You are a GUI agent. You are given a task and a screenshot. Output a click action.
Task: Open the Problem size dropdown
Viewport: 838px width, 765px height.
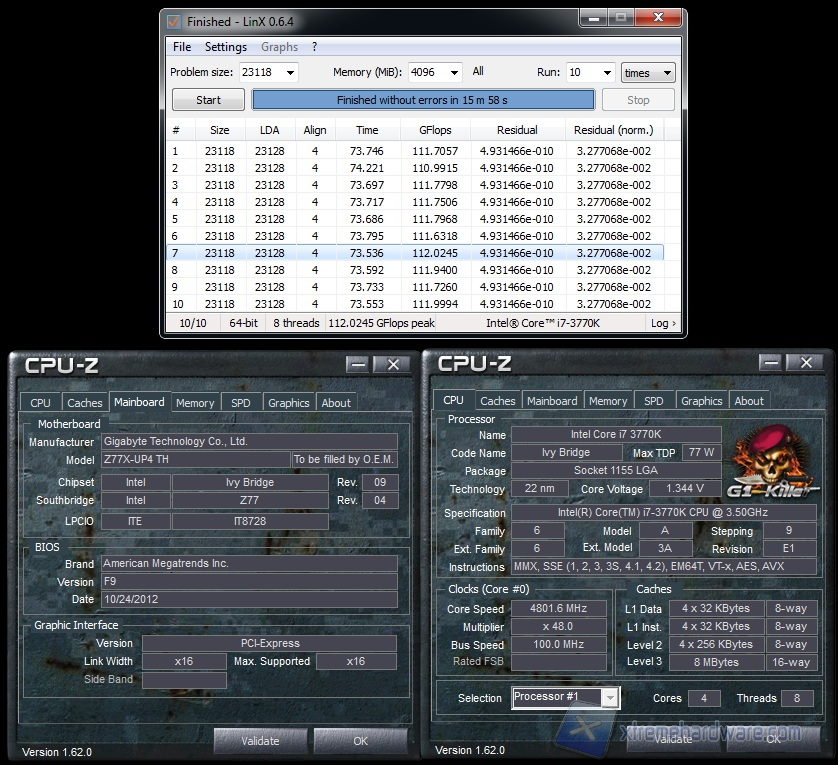tap(289, 72)
